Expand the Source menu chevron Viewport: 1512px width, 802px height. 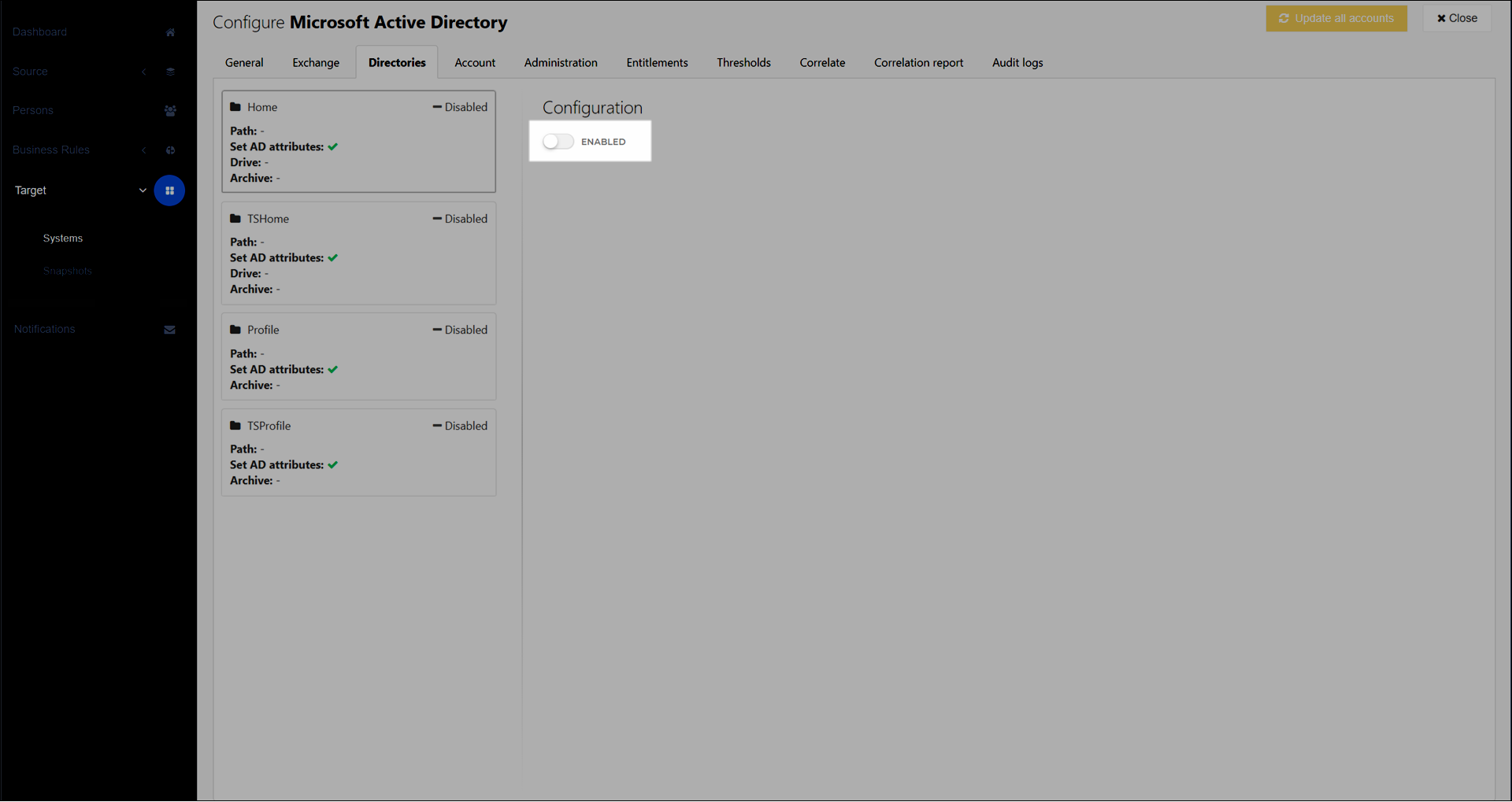144,72
